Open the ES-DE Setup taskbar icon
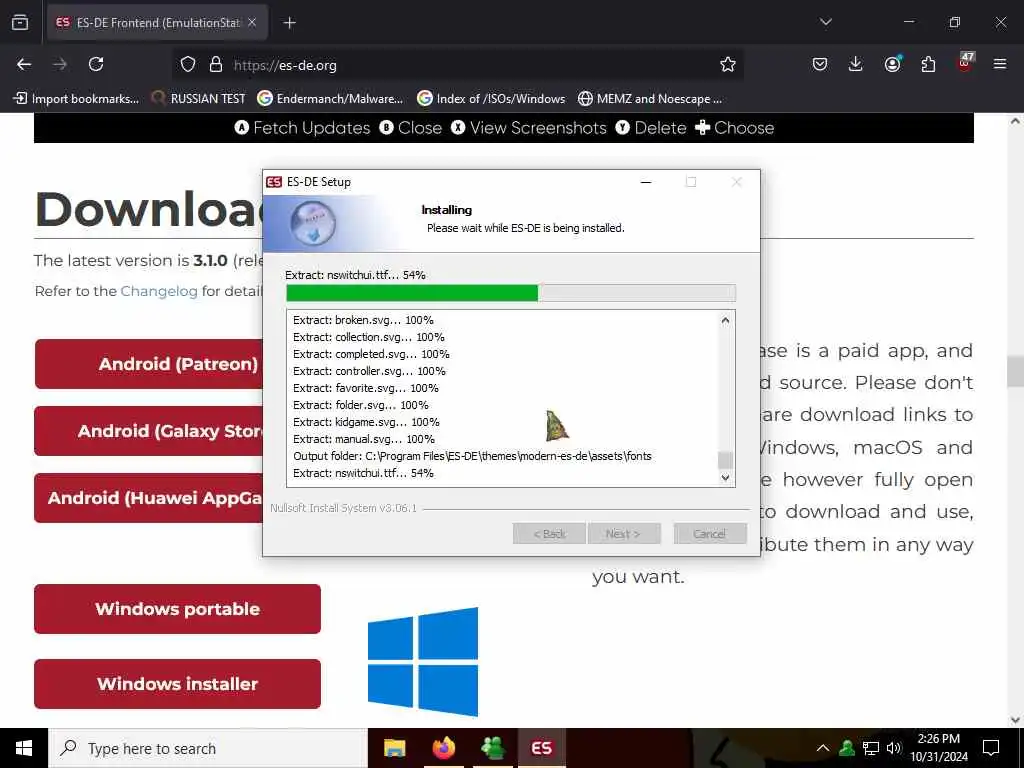Screen dimensions: 1024x768 coord(541,748)
